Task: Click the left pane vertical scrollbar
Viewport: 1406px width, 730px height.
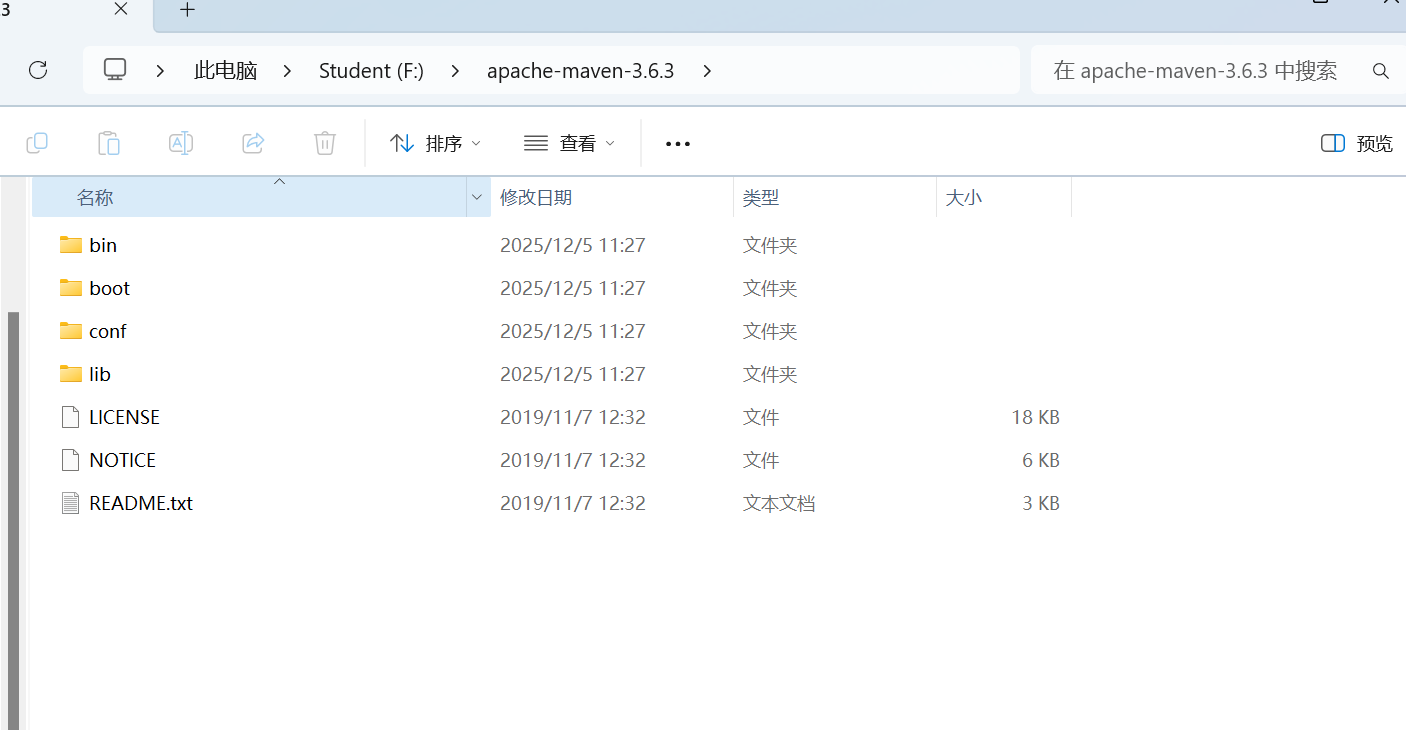Action: pos(13,500)
